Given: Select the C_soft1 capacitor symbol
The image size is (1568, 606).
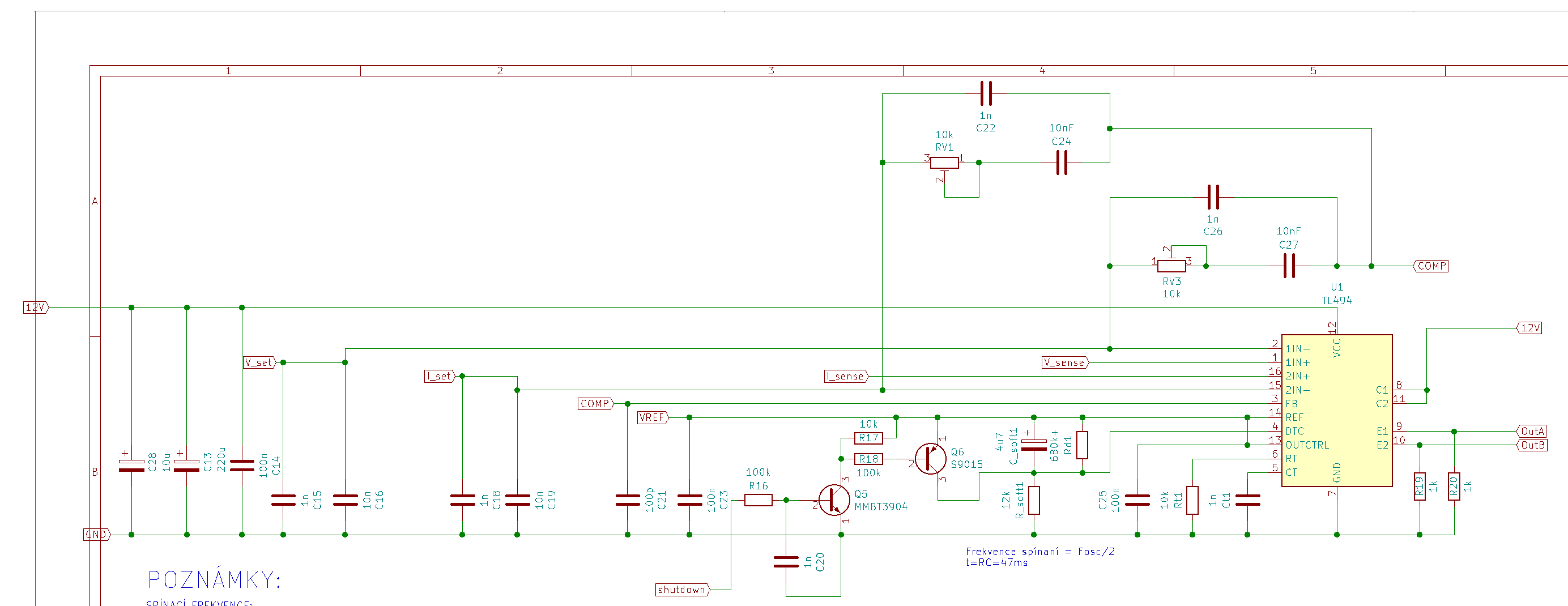Looking at the screenshot, I should [x=1034, y=445].
